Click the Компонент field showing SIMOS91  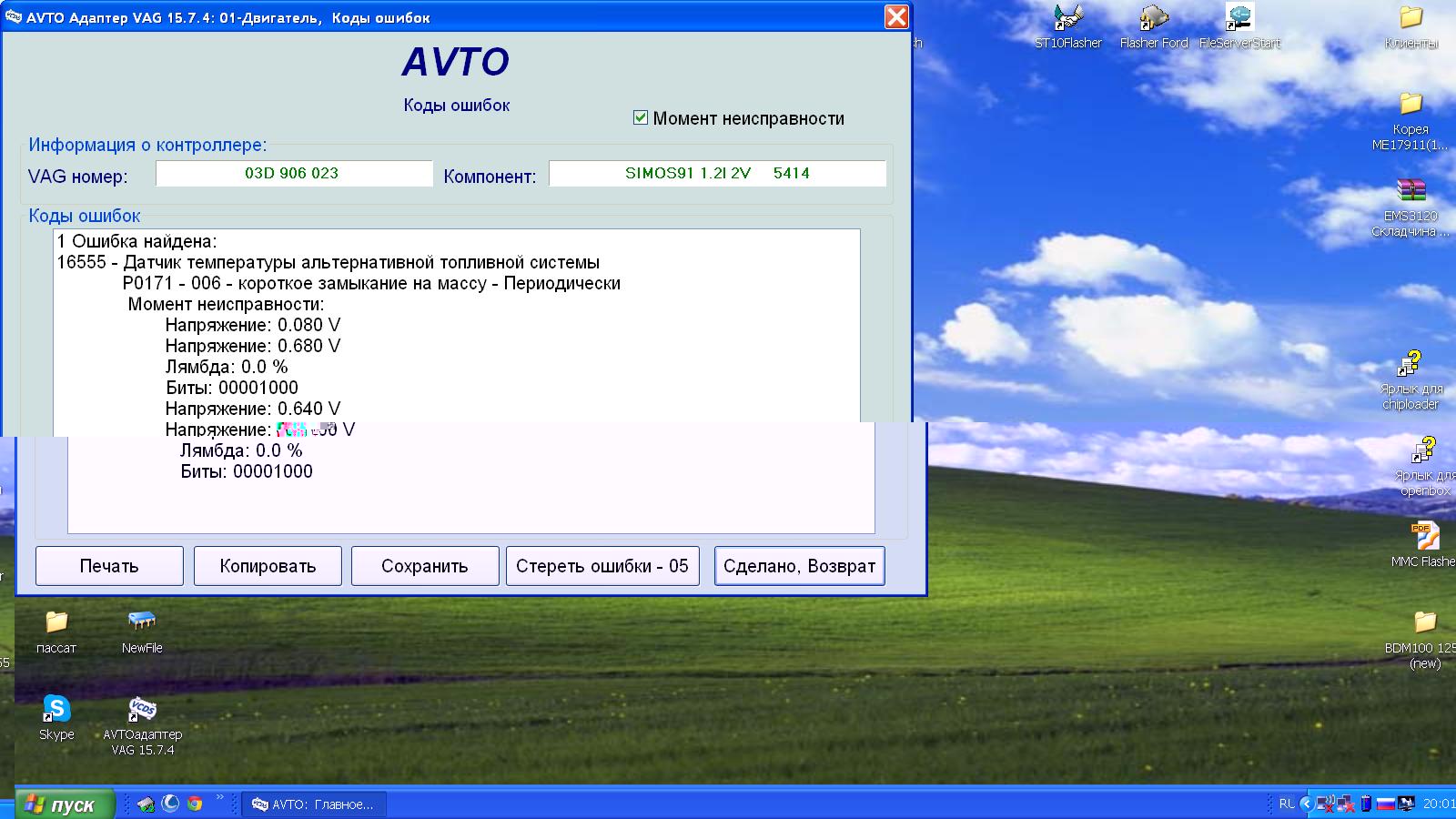[x=716, y=173]
